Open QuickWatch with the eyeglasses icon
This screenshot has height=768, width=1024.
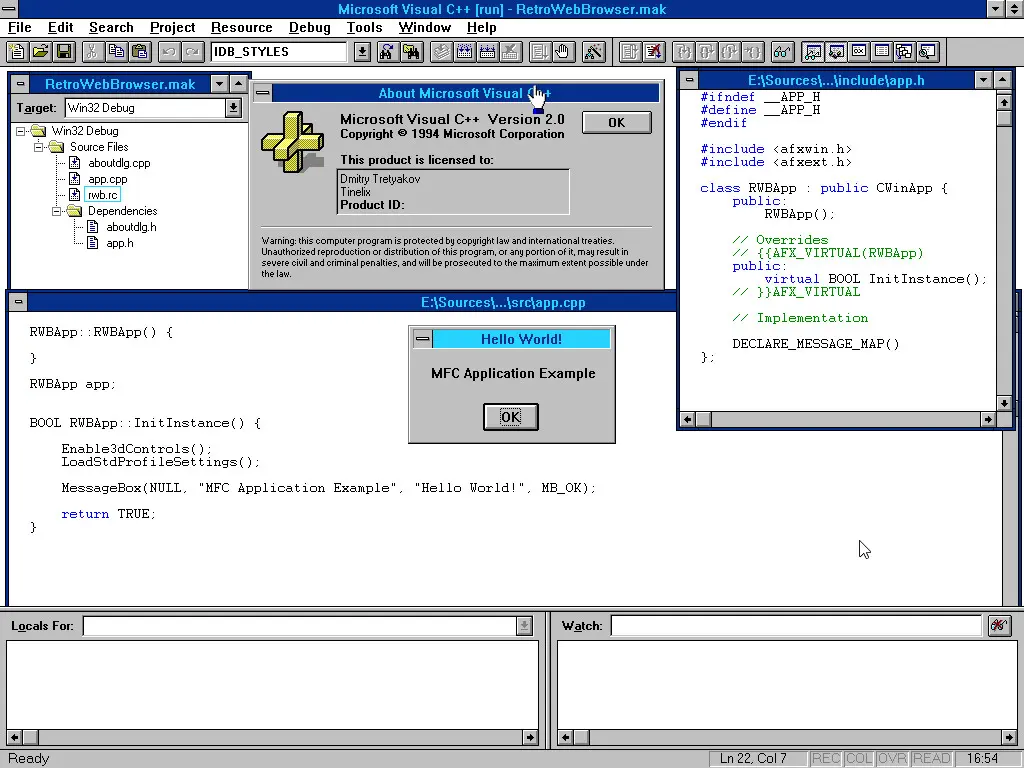pos(782,52)
